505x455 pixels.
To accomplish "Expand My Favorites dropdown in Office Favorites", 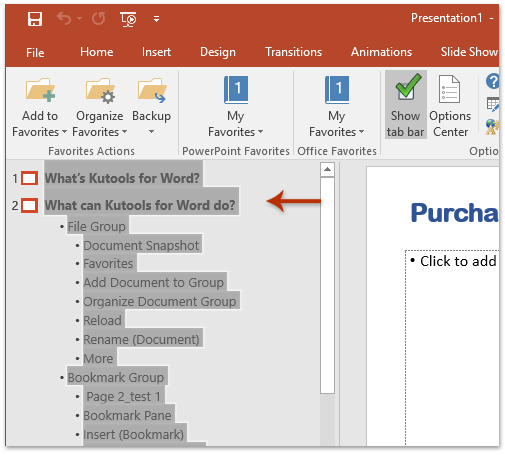I will (361, 132).
